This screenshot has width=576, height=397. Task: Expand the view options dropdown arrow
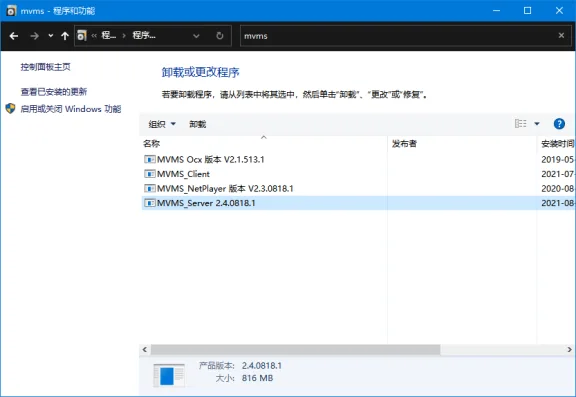click(537, 124)
